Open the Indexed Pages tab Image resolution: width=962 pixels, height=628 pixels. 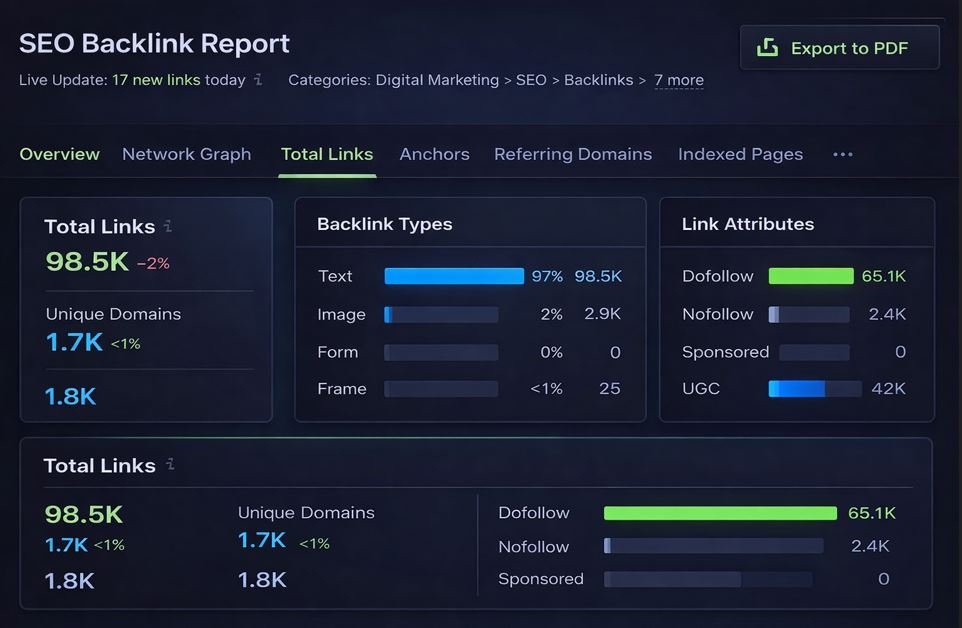(x=740, y=154)
